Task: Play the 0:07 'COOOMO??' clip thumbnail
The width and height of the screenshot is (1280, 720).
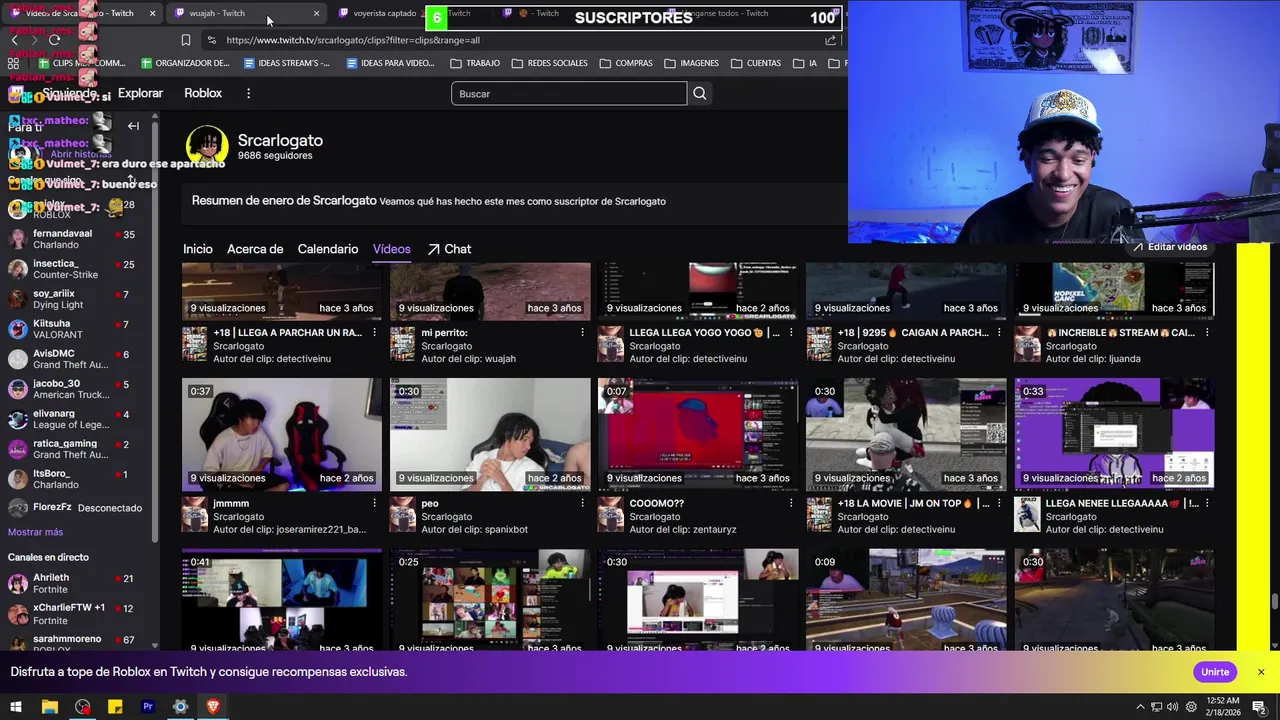Action: (698, 434)
